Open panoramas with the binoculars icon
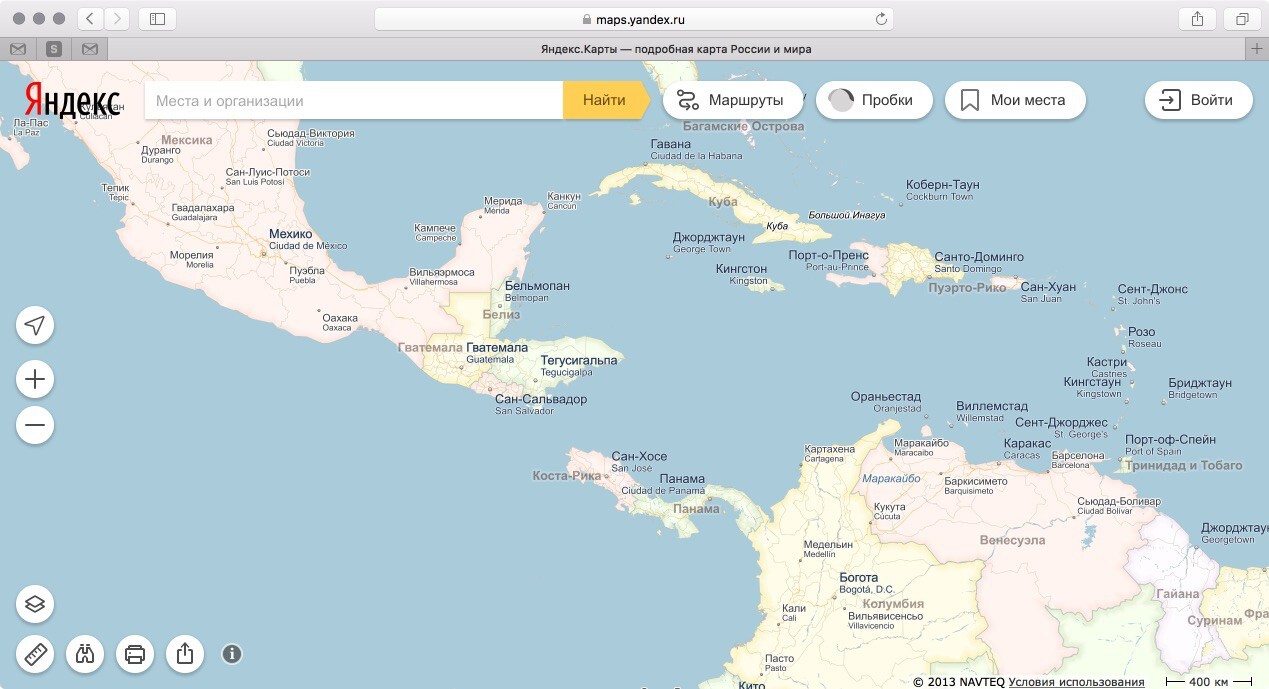Screen dimensions: 1269x689 (85, 654)
